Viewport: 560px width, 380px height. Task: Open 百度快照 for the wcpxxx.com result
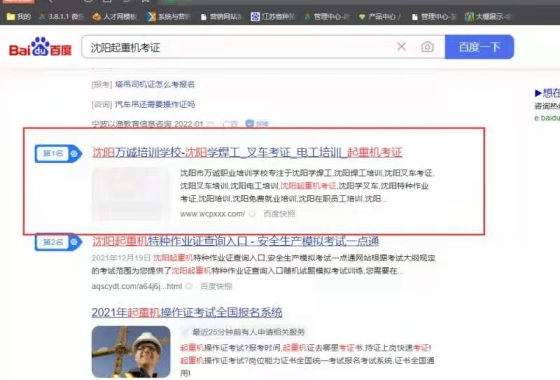coord(279,214)
